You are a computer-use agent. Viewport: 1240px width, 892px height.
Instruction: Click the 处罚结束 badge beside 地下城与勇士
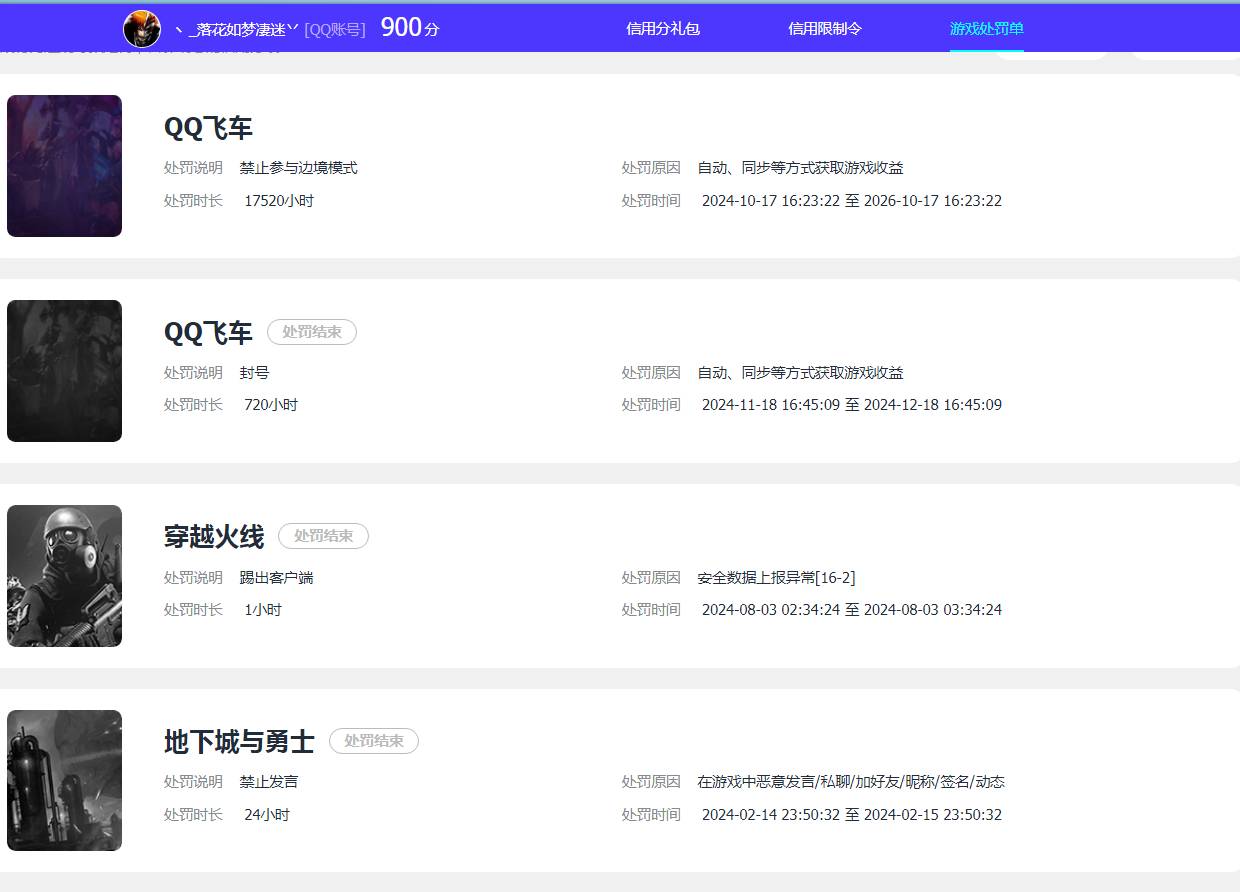374,741
